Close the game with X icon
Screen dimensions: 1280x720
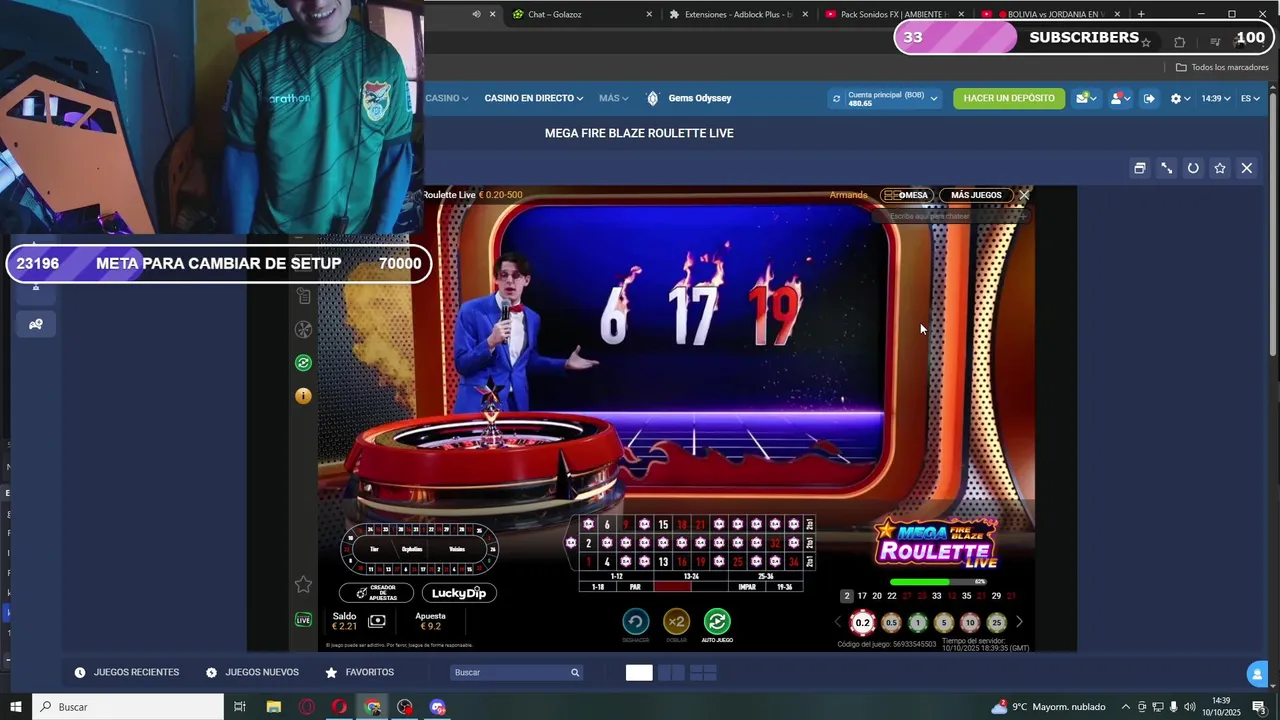point(1247,168)
